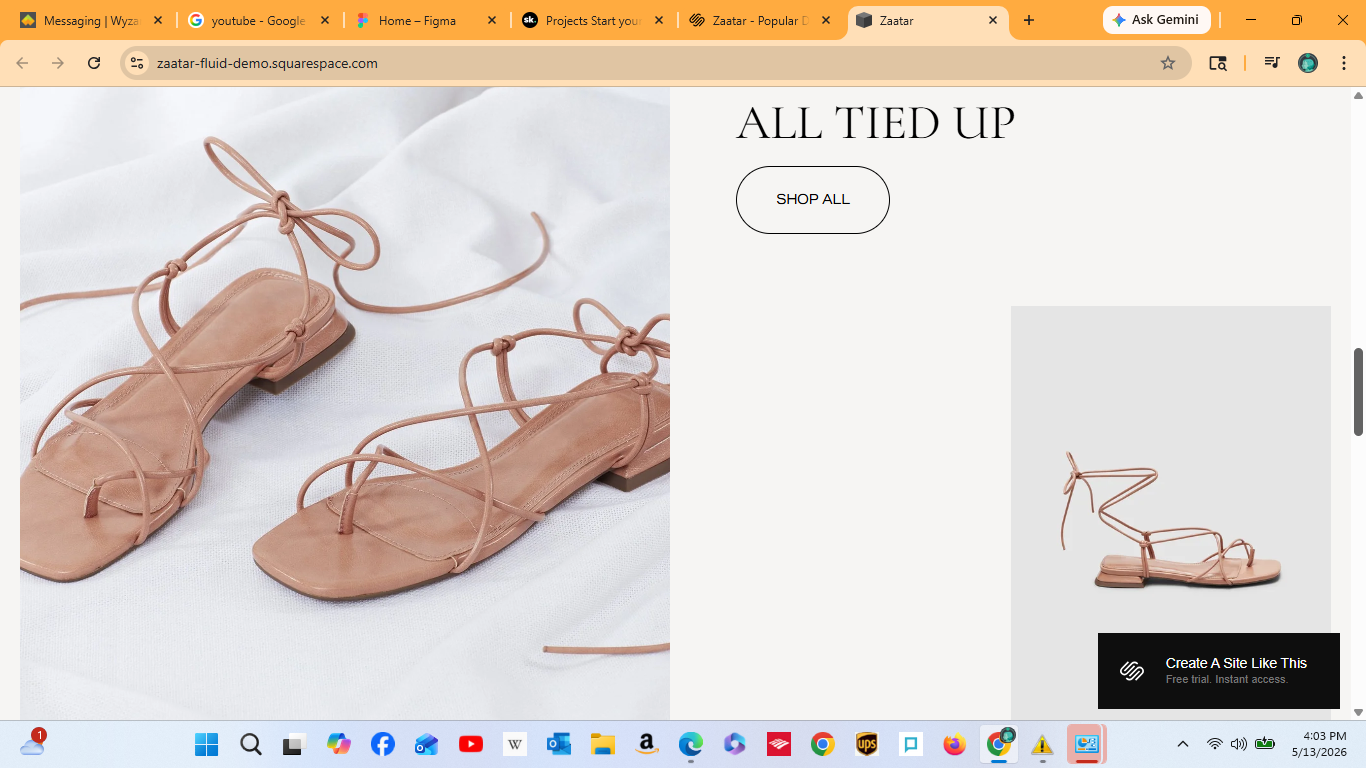Viewport: 1366px width, 768px height.
Task: Open Microsoft Edge from taskbar
Action: pyautogui.click(x=690, y=744)
